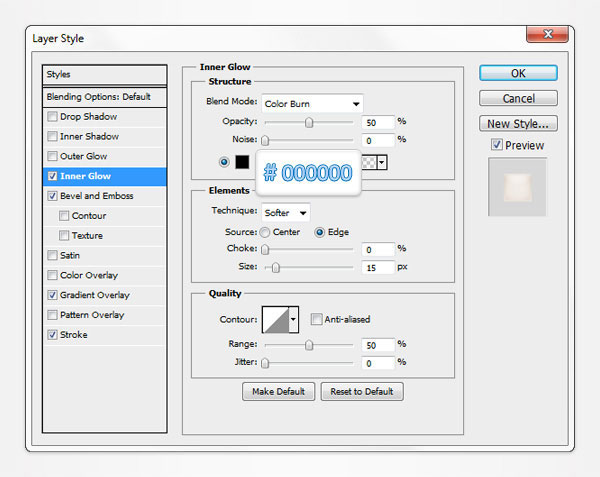Toggle the Preview checkbox
Image resolution: width=600 pixels, height=477 pixels.
click(497, 145)
